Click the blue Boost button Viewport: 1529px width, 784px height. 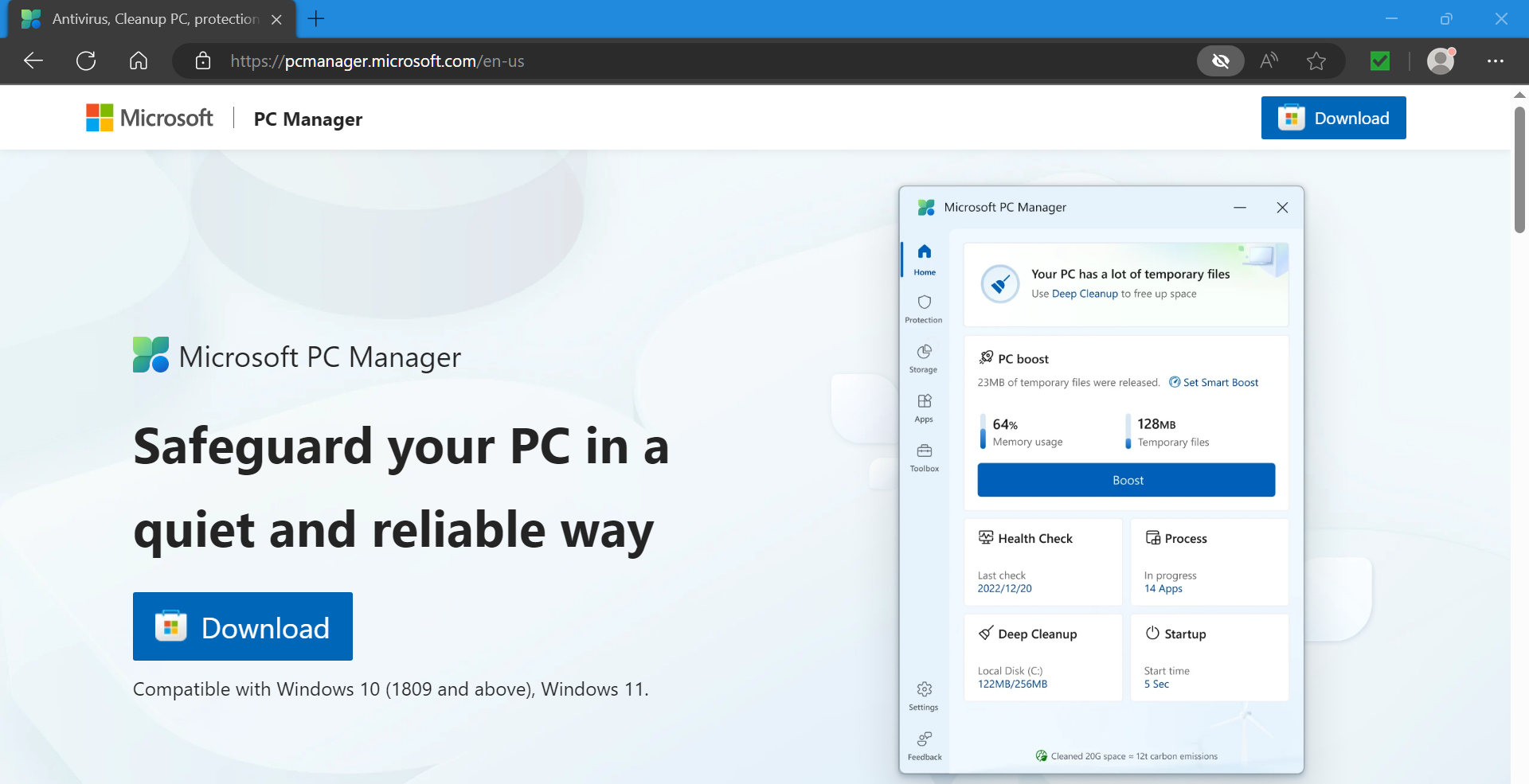pyautogui.click(x=1127, y=480)
